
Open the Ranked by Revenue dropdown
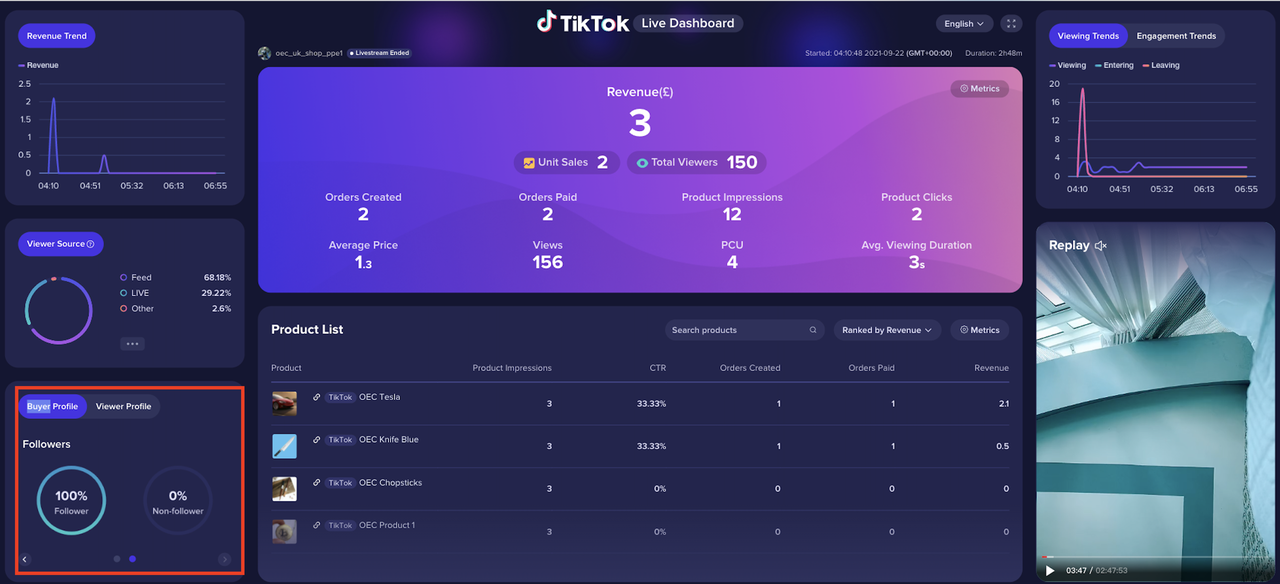coord(886,330)
